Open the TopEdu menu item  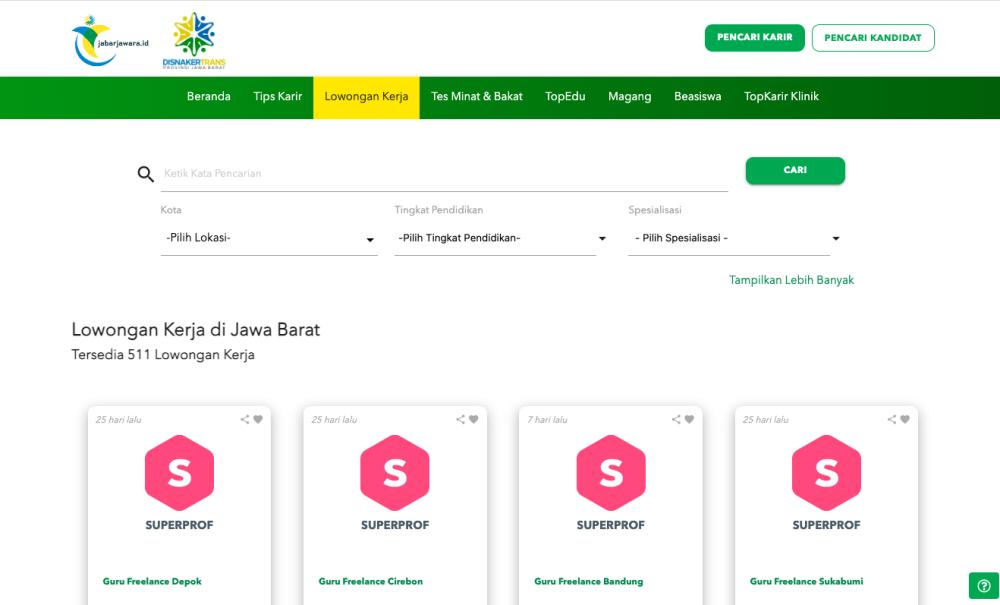[x=565, y=97]
